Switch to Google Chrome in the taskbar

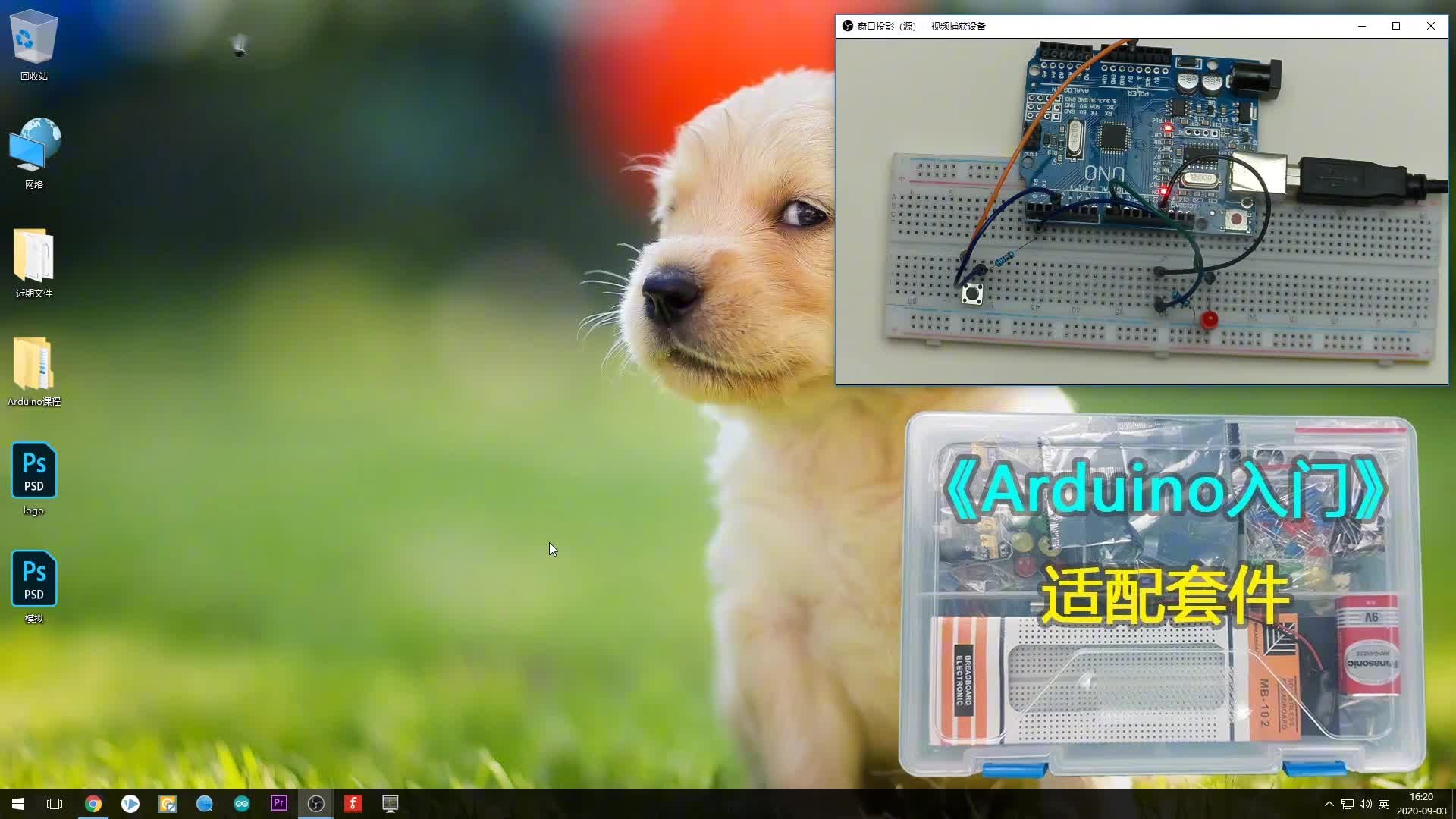pyautogui.click(x=93, y=804)
